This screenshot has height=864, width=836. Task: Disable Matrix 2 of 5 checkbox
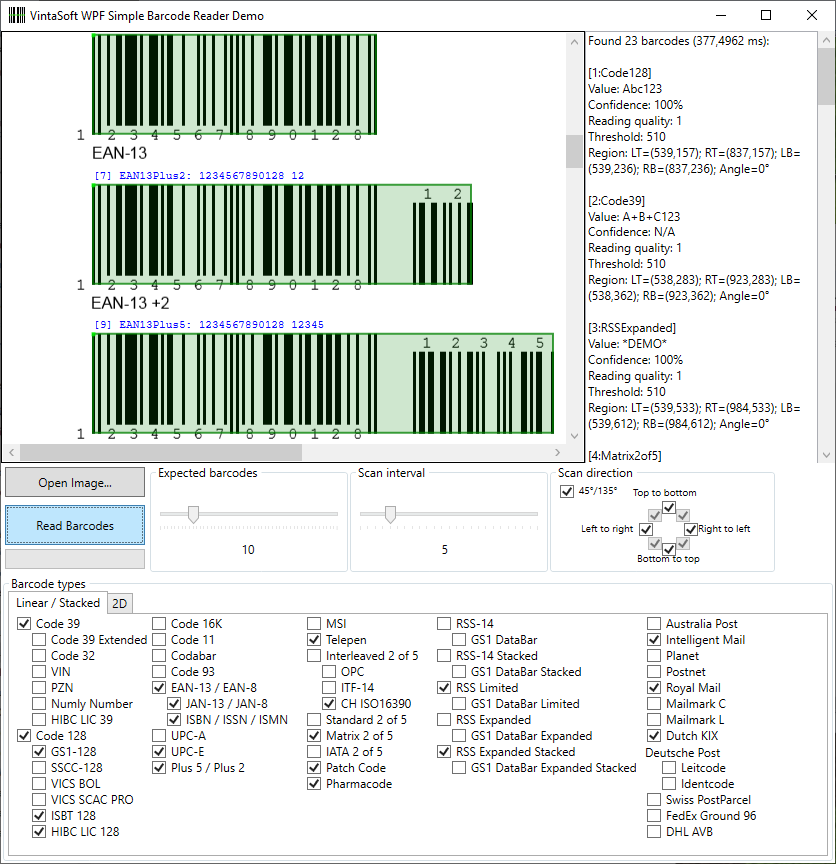314,735
